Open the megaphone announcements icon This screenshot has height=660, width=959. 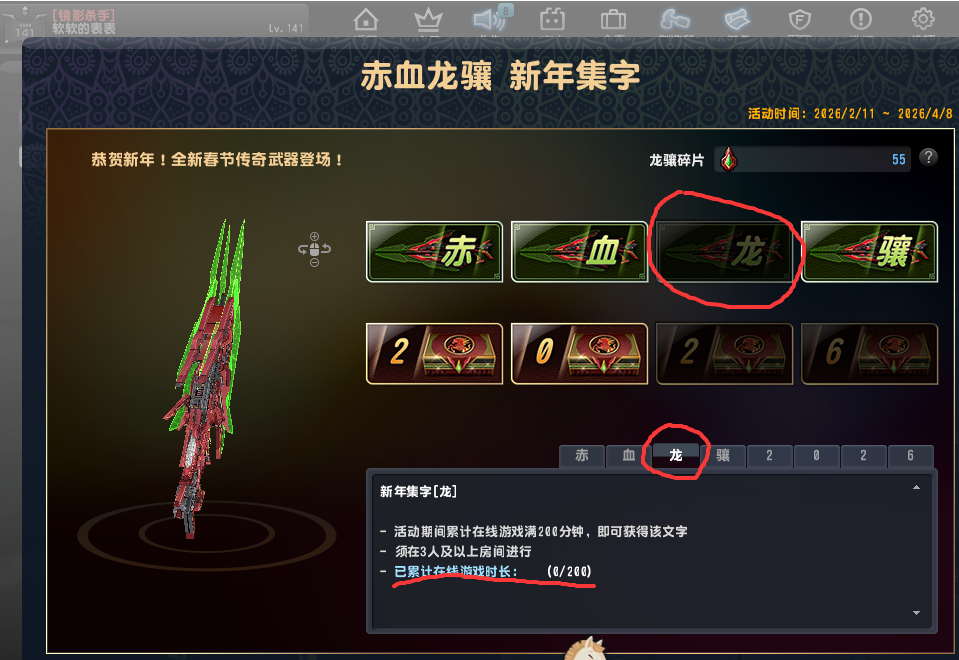click(489, 20)
